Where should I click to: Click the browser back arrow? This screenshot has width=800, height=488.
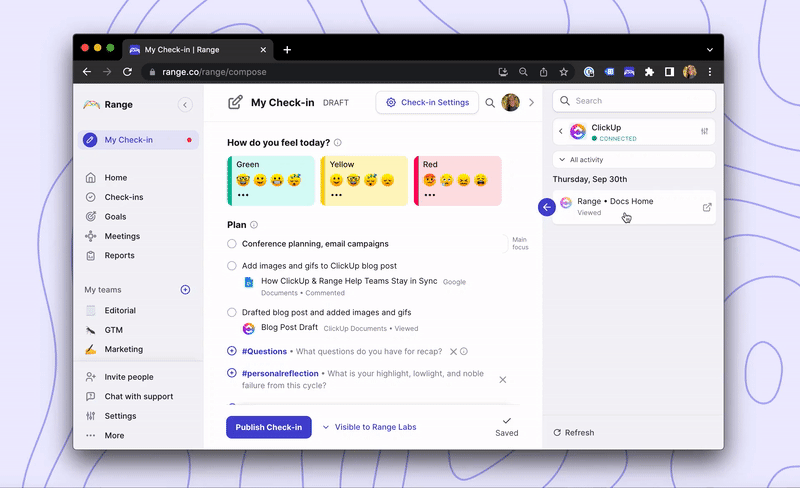pyautogui.click(x=87, y=72)
